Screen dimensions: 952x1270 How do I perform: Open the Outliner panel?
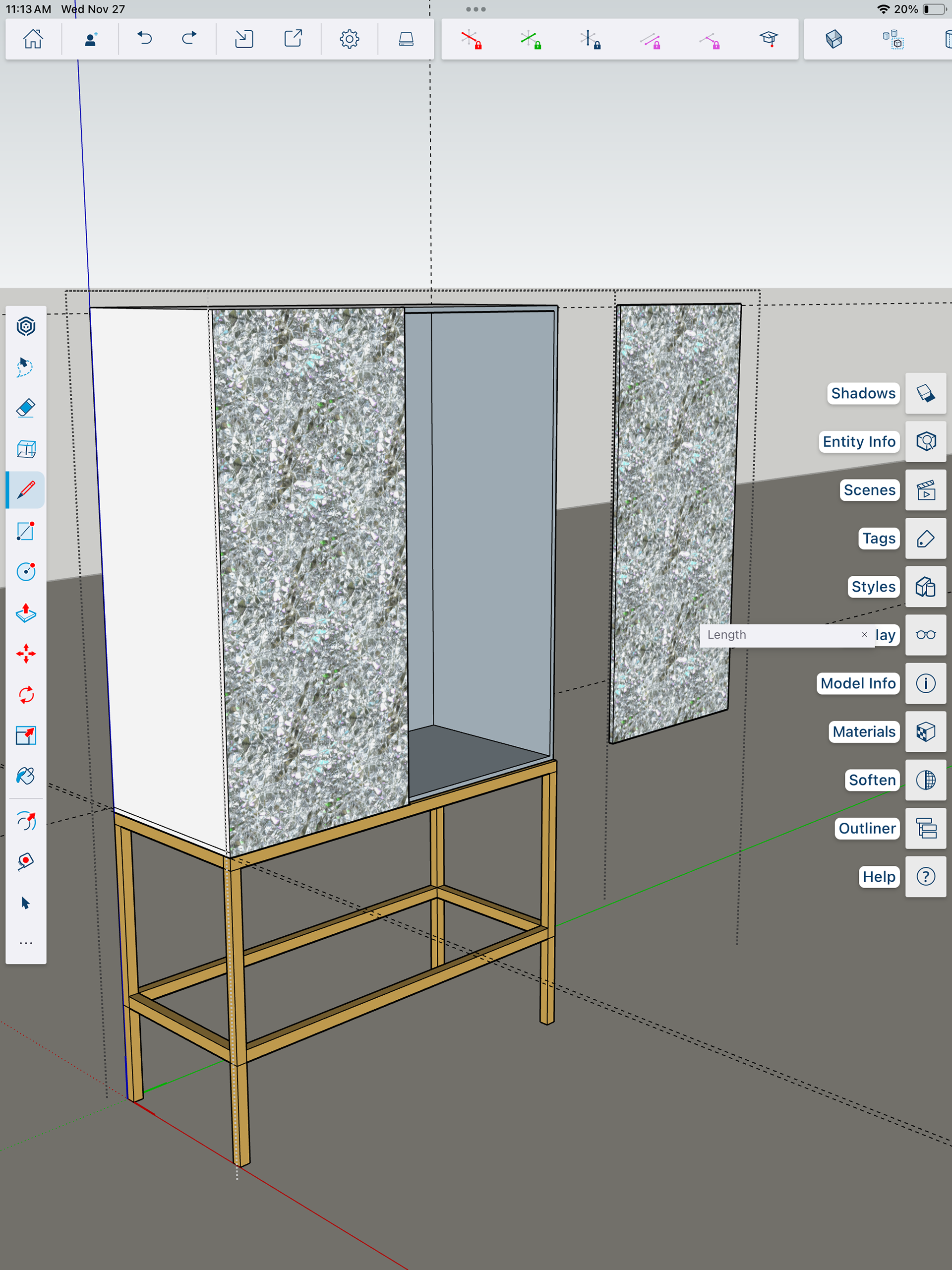click(926, 829)
